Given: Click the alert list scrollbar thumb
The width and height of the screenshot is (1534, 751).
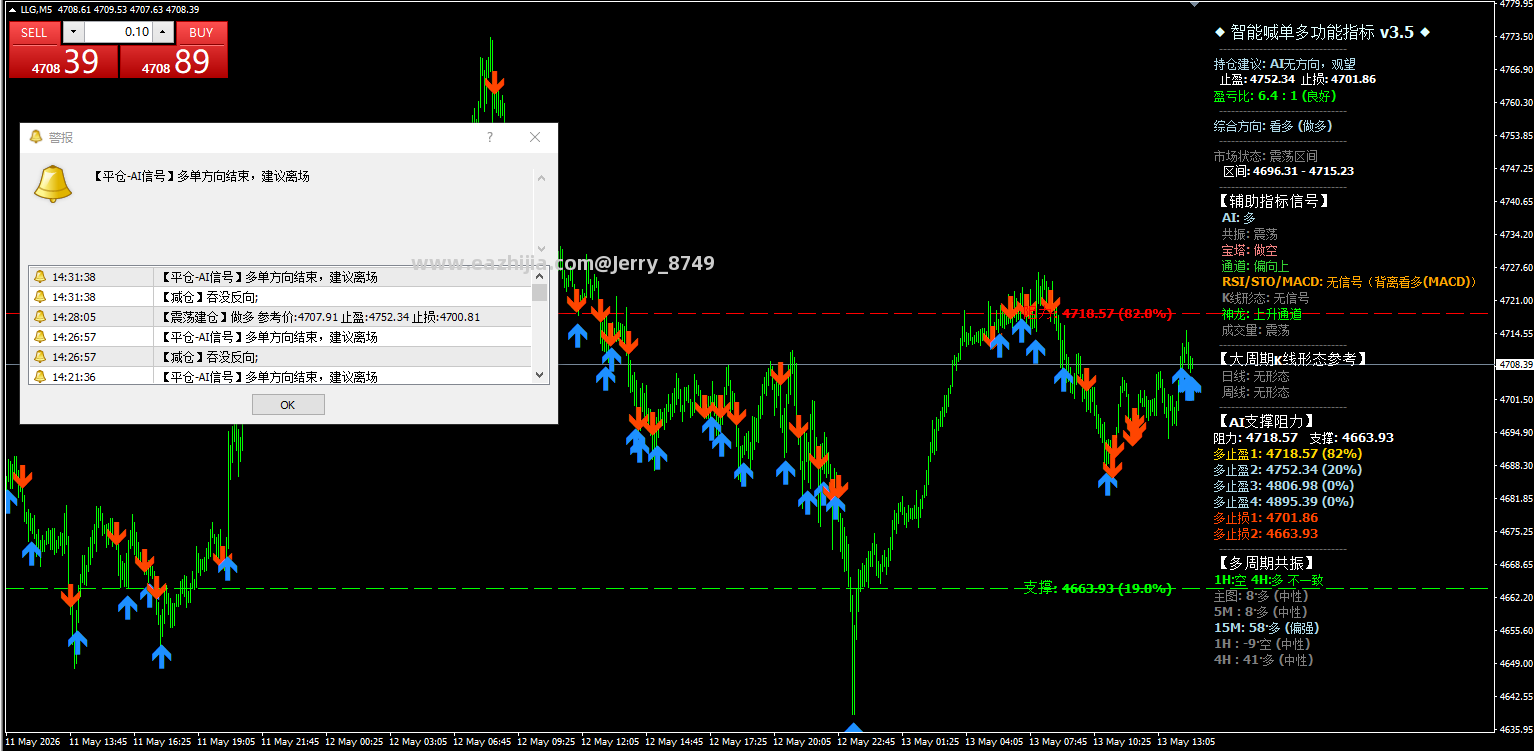Looking at the screenshot, I should [541, 291].
